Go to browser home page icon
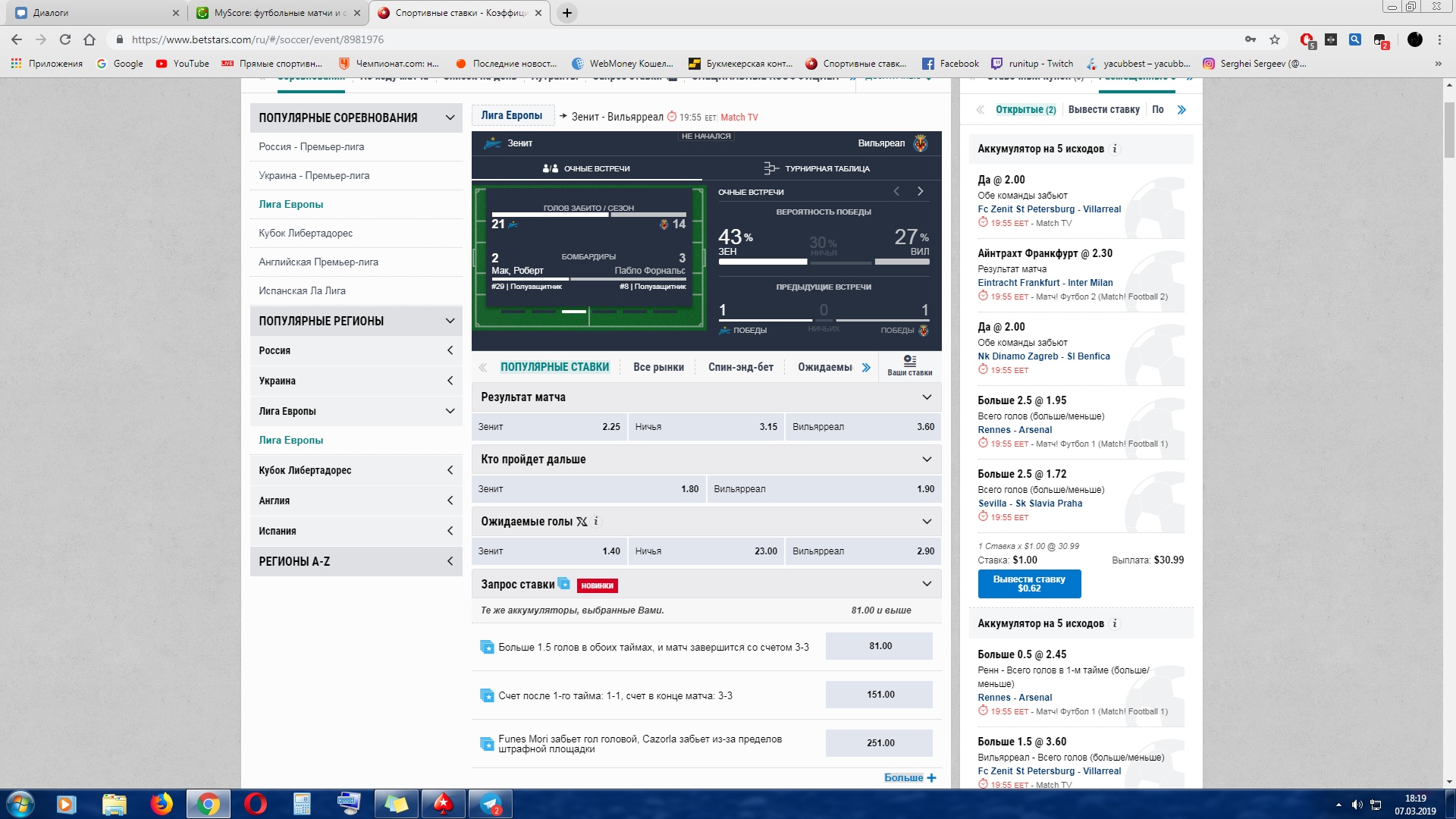 pyautogui.click(x=89, y=39)
